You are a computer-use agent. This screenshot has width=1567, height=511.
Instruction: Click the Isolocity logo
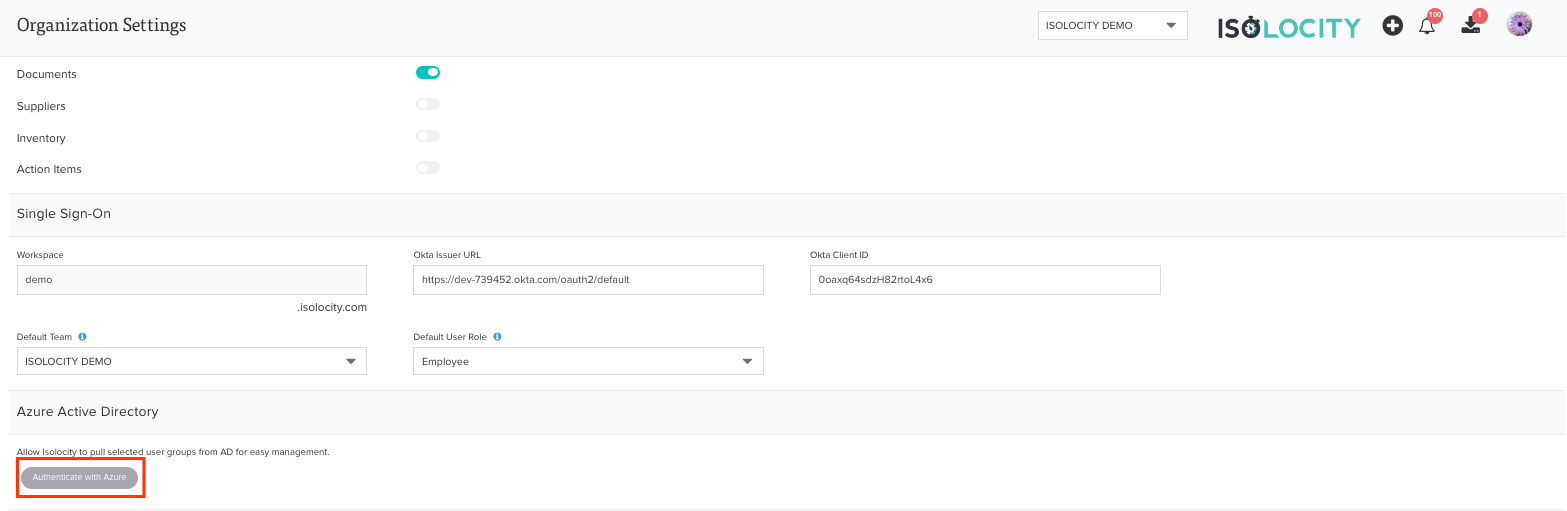[x=1289, y=27]
